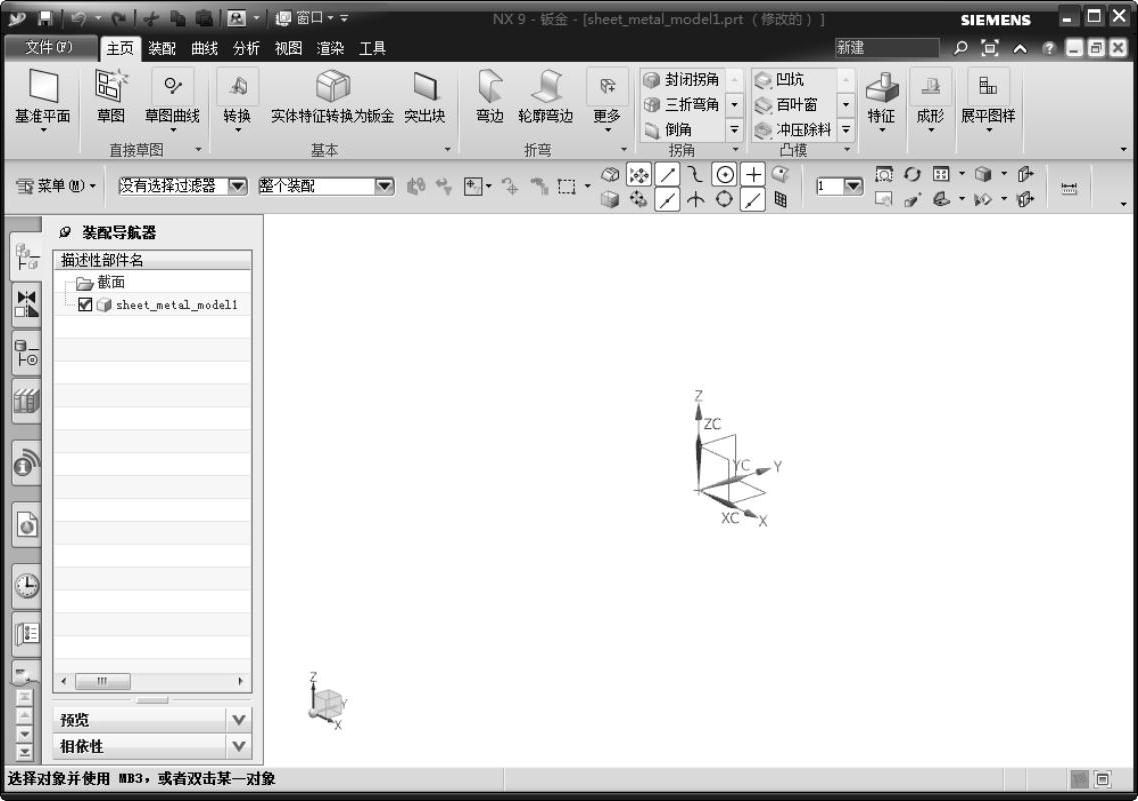
Task: Select the 弯边 (Flange) tool
Action: tap(490, 97)
